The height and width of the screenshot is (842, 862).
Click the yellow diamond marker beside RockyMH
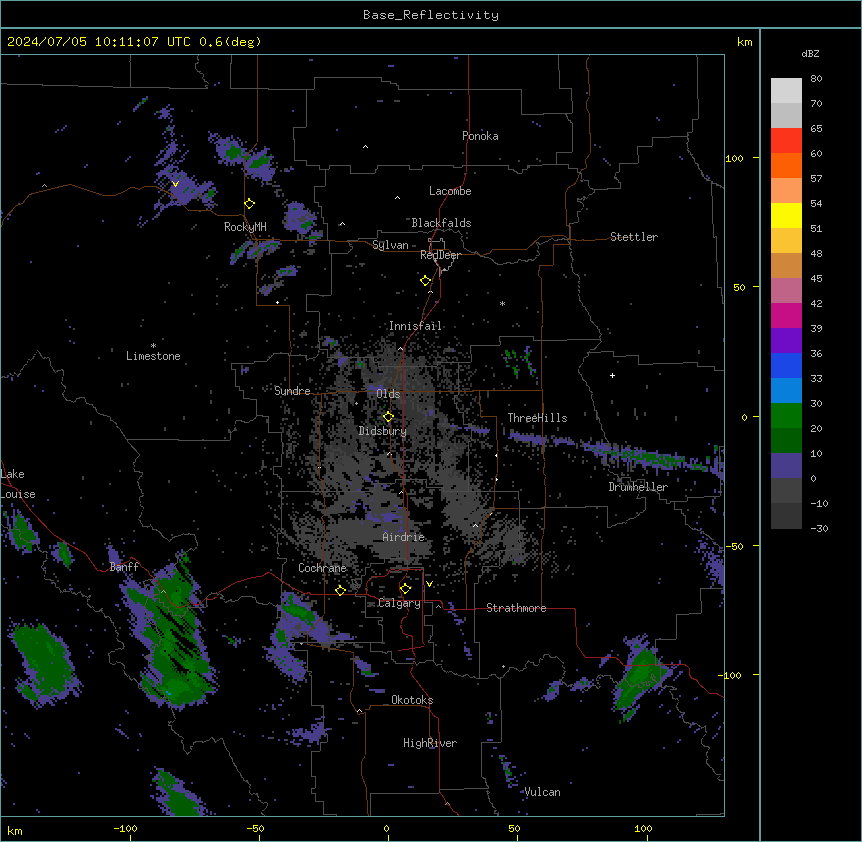coord(250,204)
